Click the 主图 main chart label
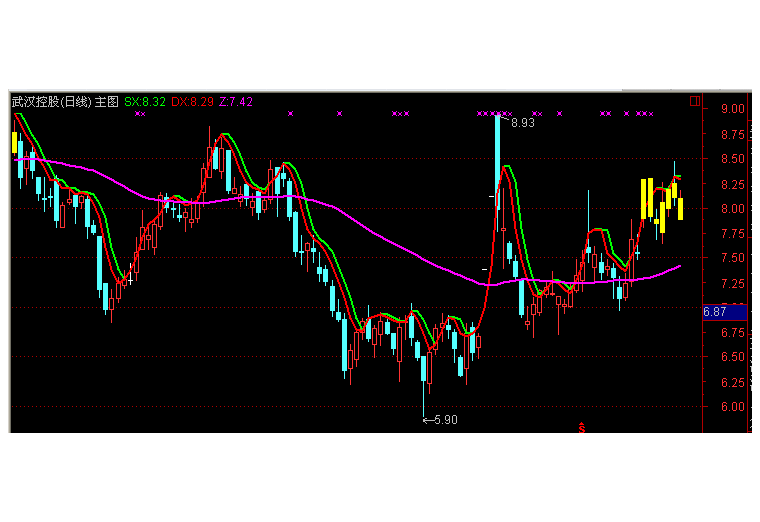760x522 pixels. 107,101
